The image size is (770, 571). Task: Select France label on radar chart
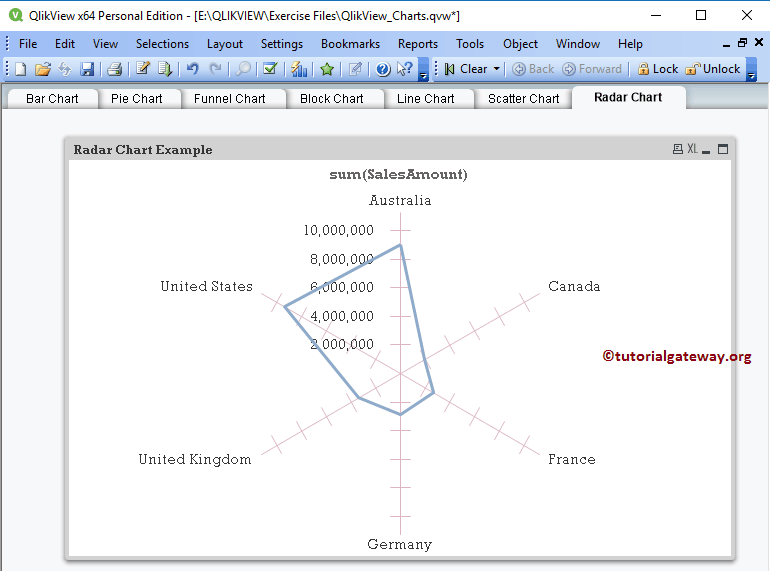572,459
